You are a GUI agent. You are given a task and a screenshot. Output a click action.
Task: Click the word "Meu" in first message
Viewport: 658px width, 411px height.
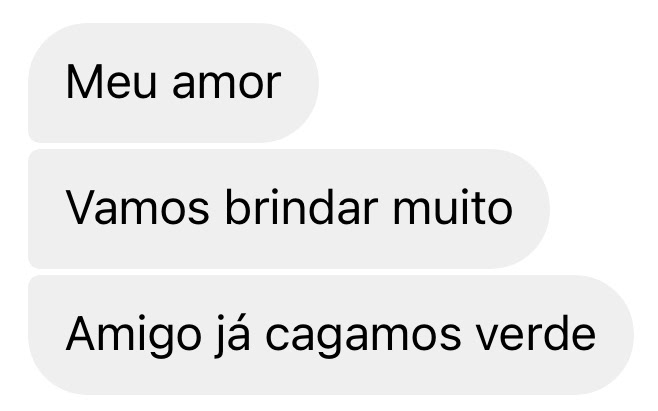pyautogui.click(x=111, y=82)
